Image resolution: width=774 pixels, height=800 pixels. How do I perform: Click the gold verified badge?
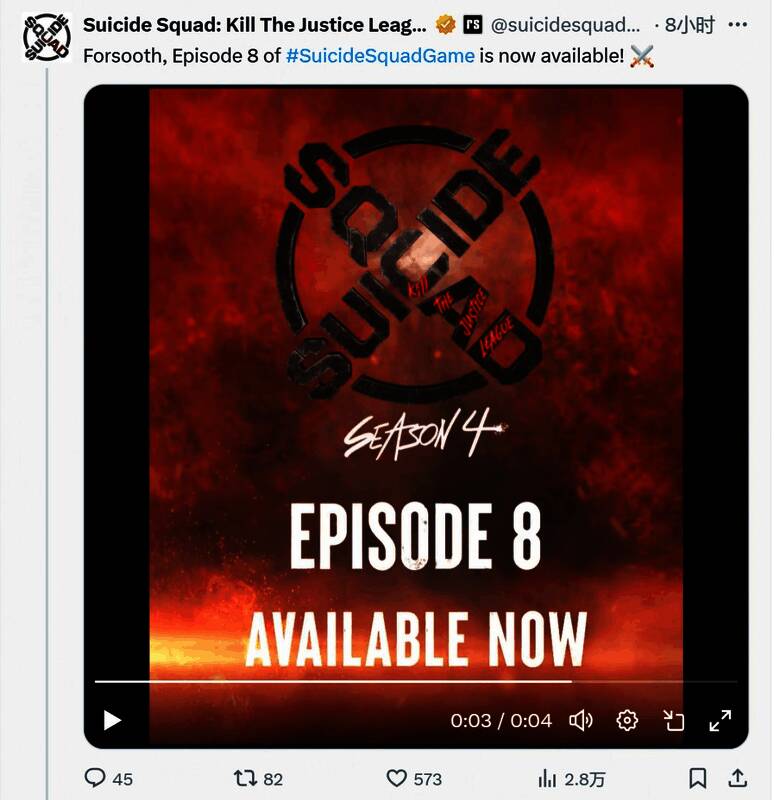(446, 24)
